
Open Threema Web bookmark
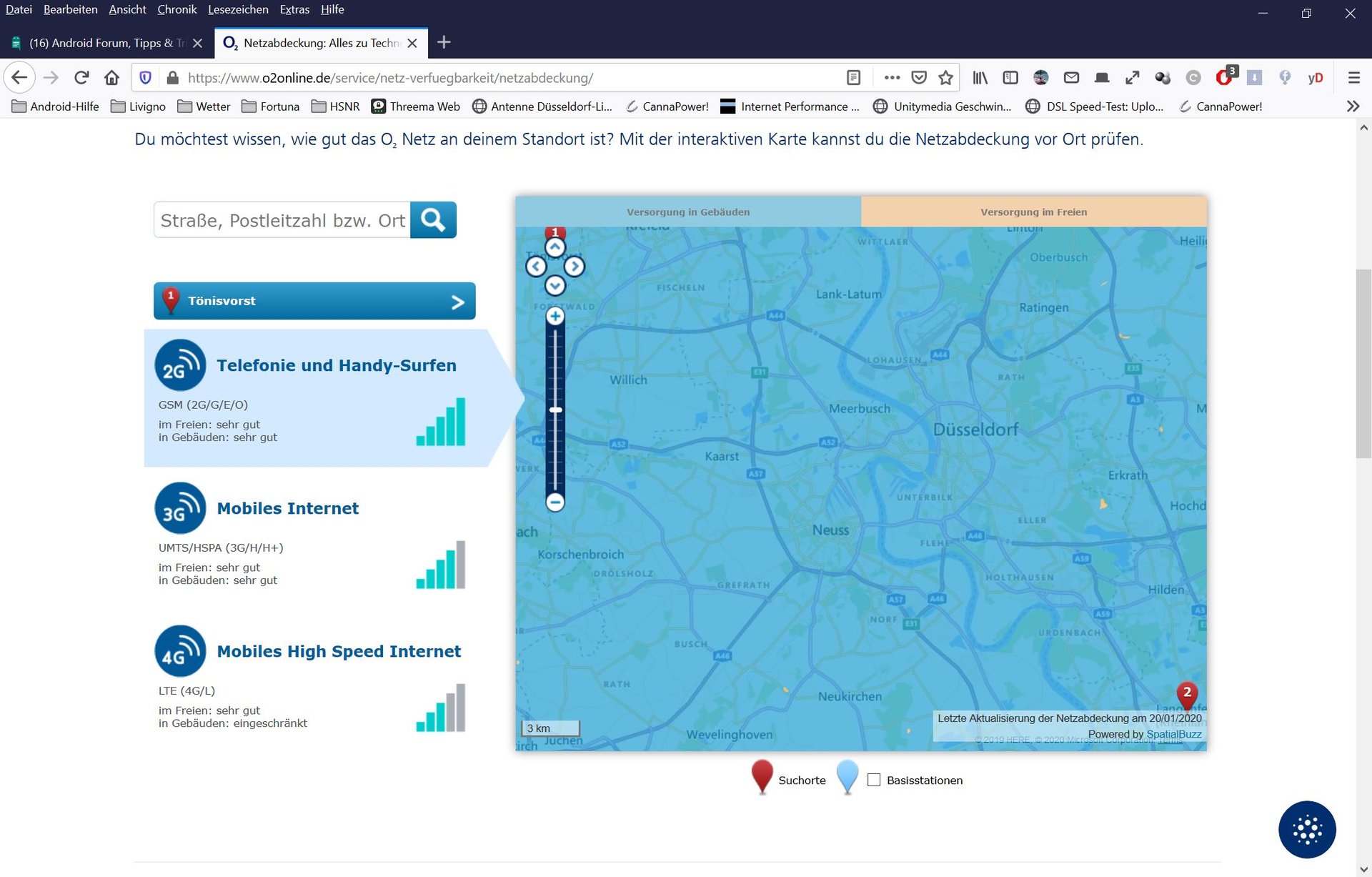coord(416,106)
